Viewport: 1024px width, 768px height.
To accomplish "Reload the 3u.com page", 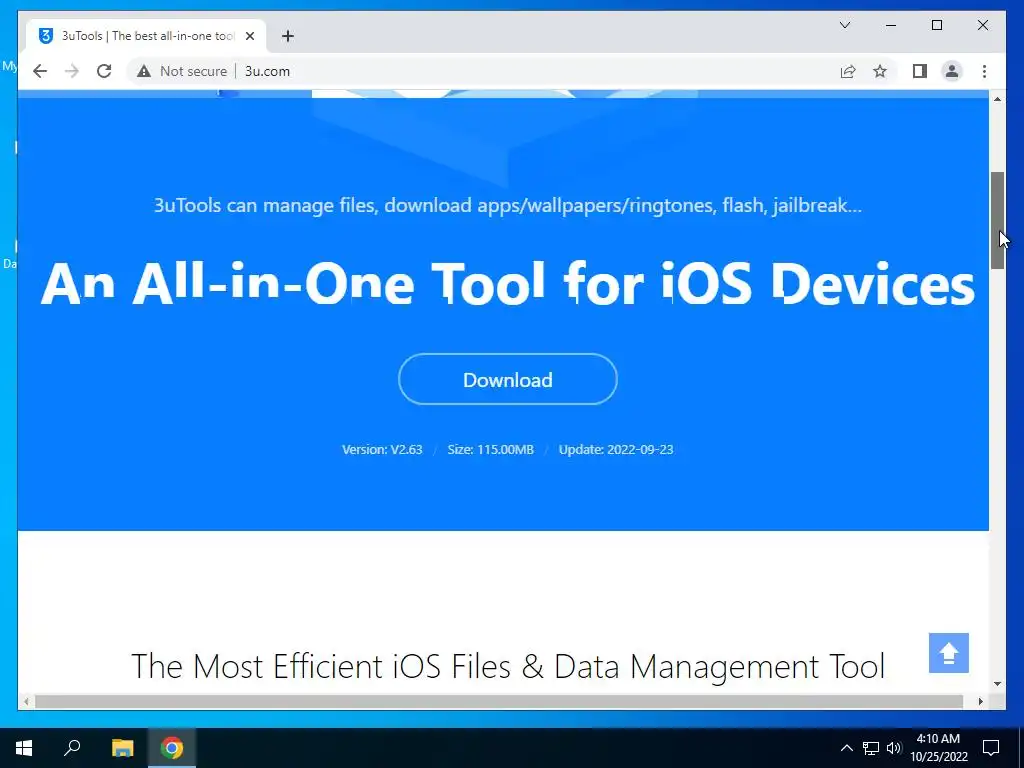I will tap(104, 71).
